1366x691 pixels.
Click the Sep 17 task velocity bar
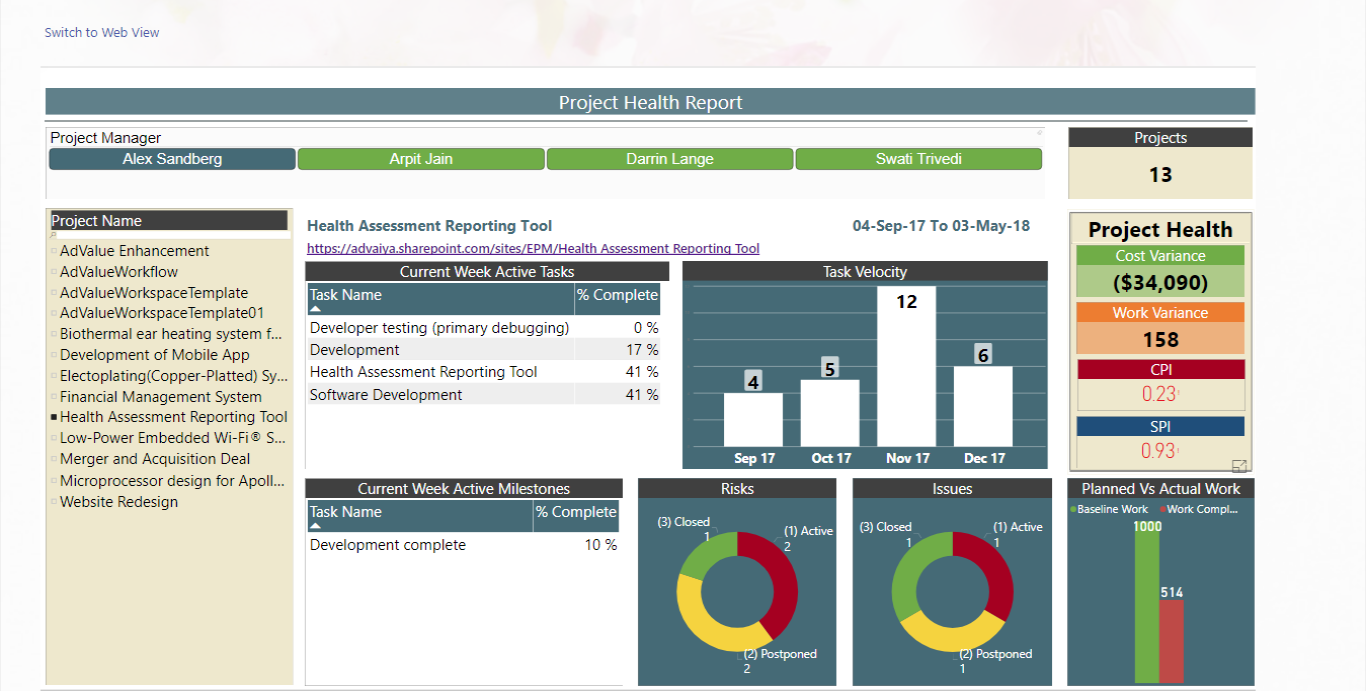pos(753,419)
